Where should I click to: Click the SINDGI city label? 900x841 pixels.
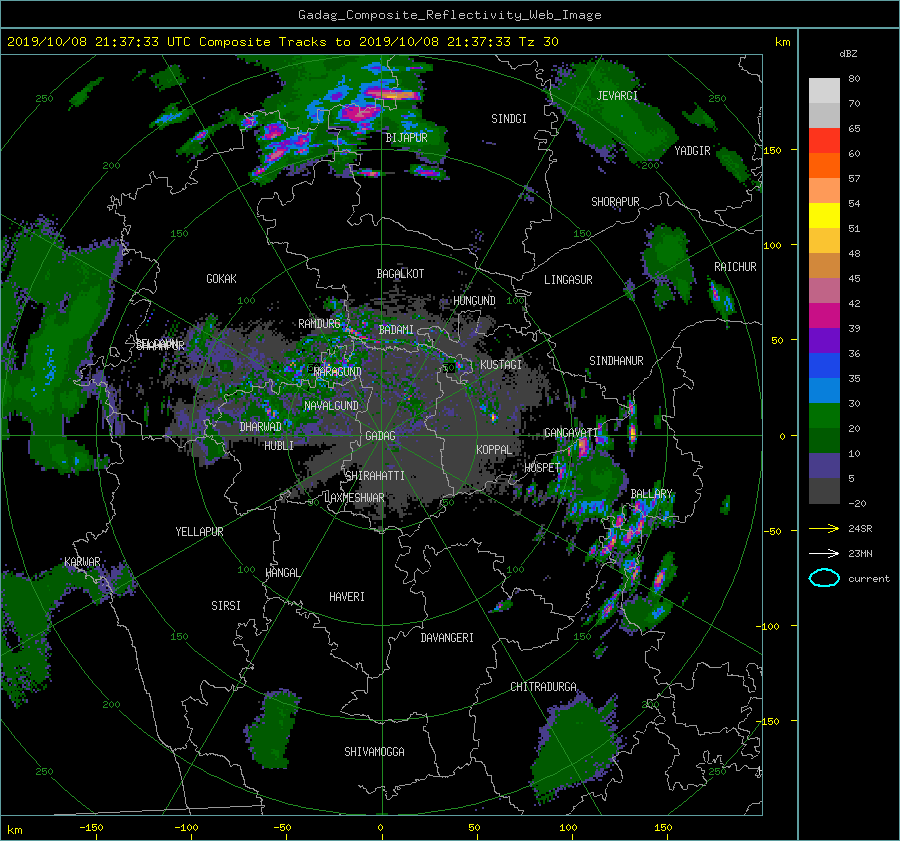pyautogui.click(x=509, y=119)
